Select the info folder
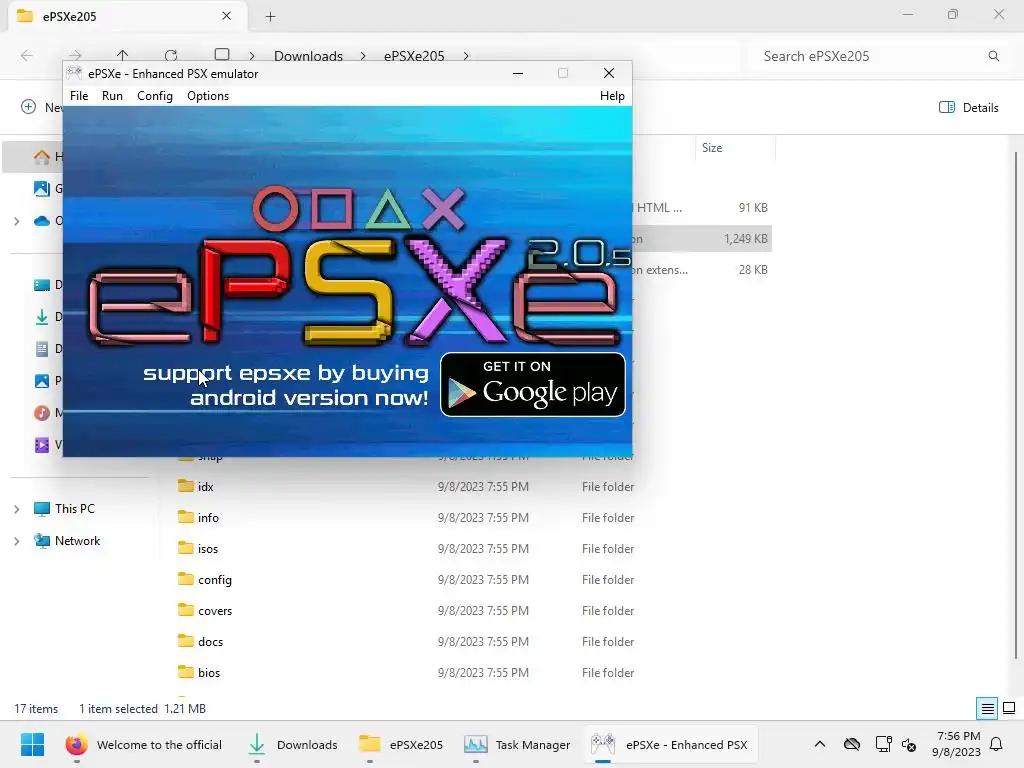 208,518
